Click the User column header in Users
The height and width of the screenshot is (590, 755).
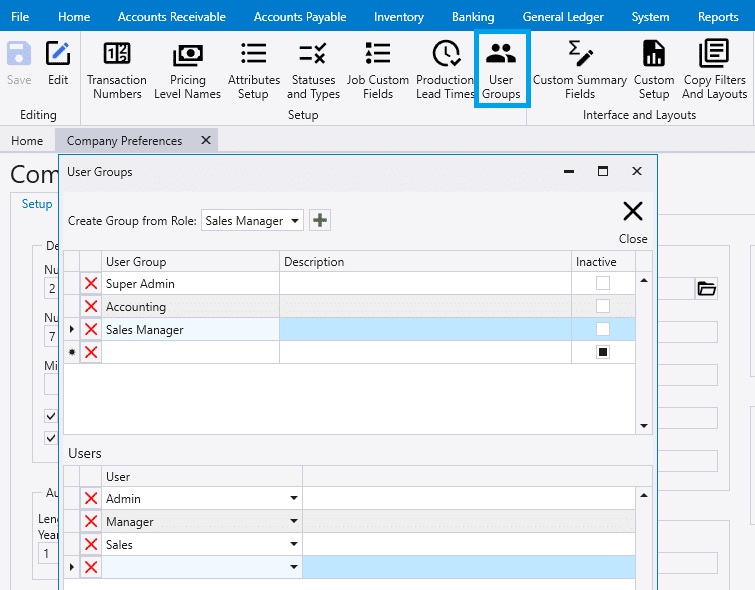coord(202,476)
